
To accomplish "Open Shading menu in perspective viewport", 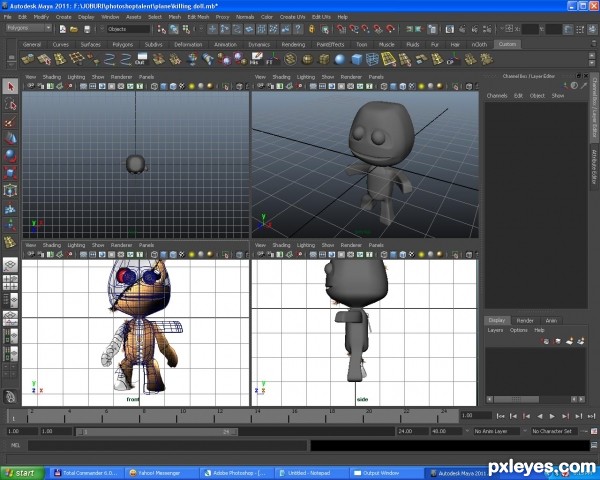I will point(281,77).
